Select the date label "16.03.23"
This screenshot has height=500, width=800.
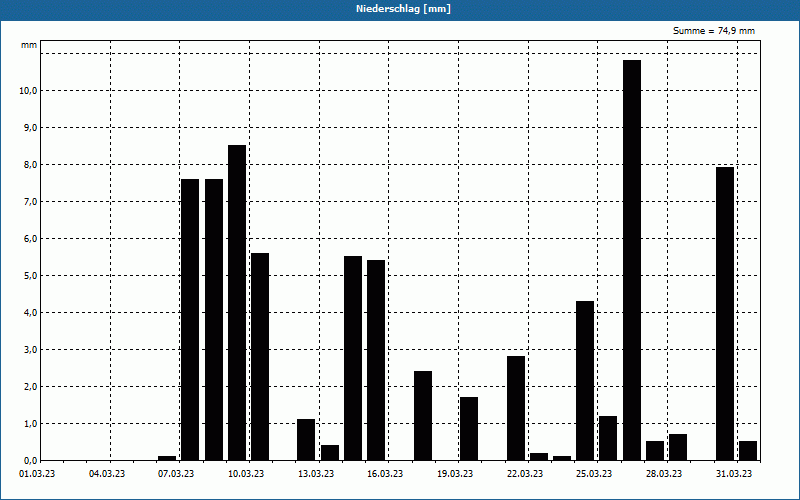[x=385, y=474]
